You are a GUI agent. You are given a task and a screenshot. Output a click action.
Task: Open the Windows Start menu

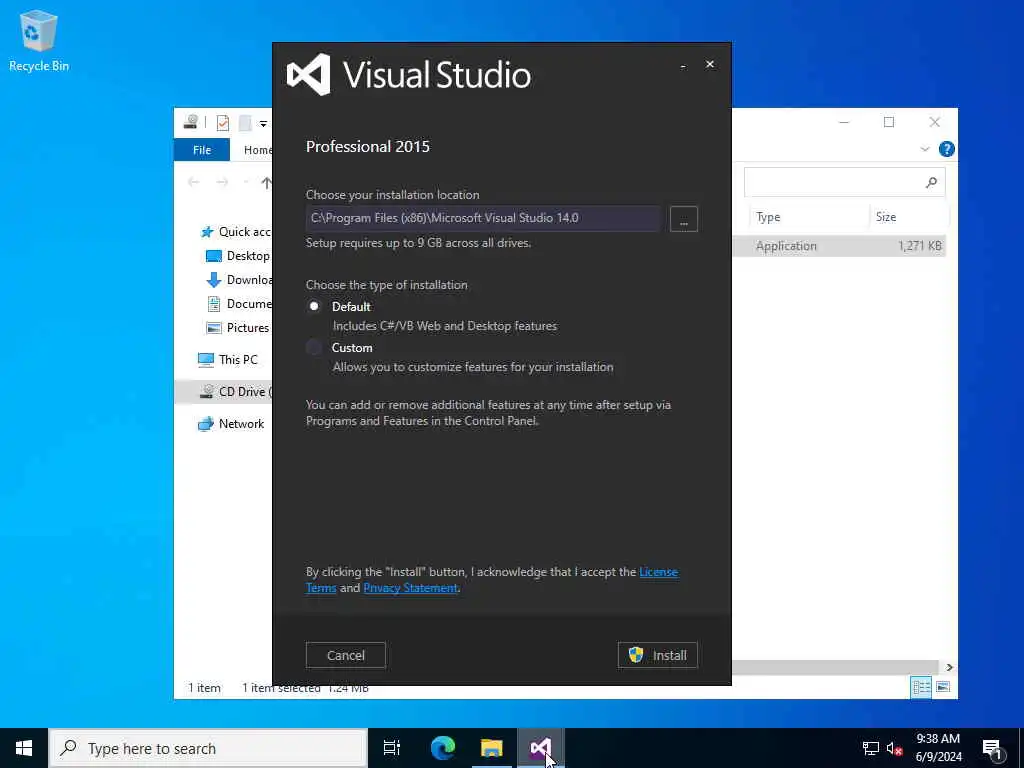pyautogui.click(x=24, y=748)
